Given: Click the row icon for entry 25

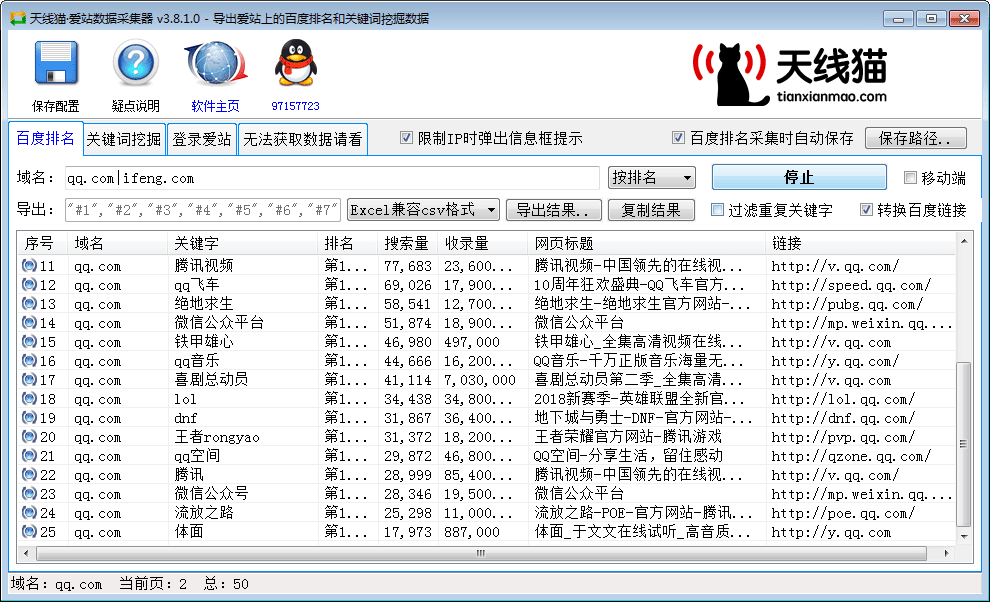Looking at the screenshot, I should click(29, 531).
